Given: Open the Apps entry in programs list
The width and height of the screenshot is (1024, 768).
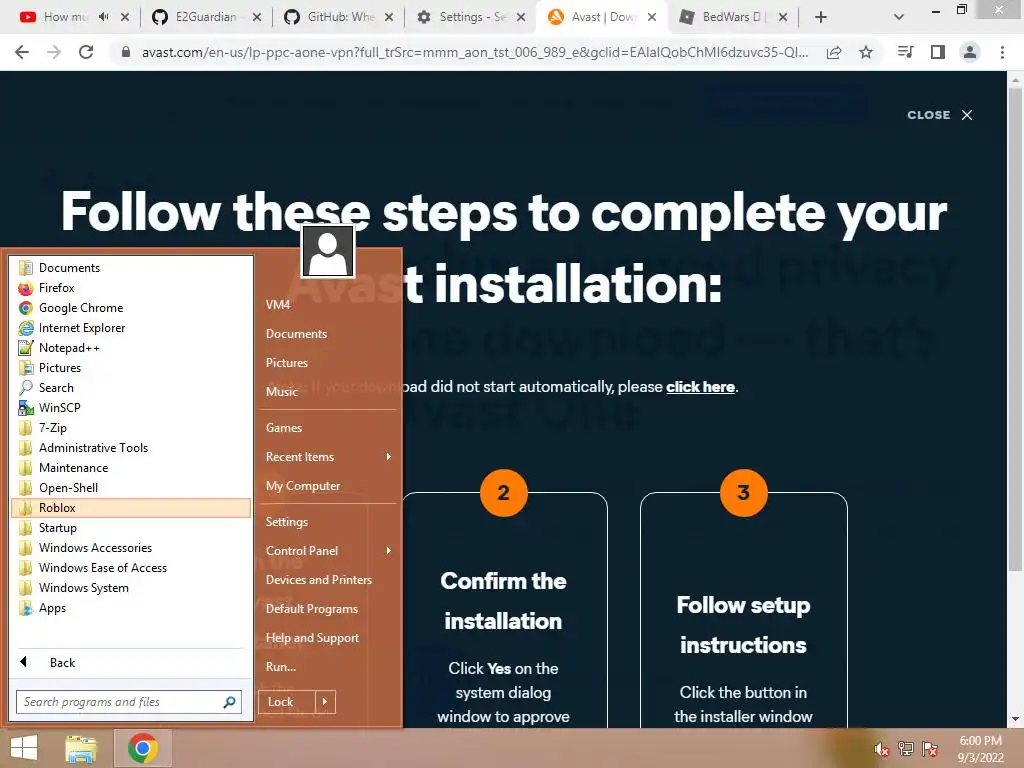Looking at the screenshot, I should pos(131,607).
